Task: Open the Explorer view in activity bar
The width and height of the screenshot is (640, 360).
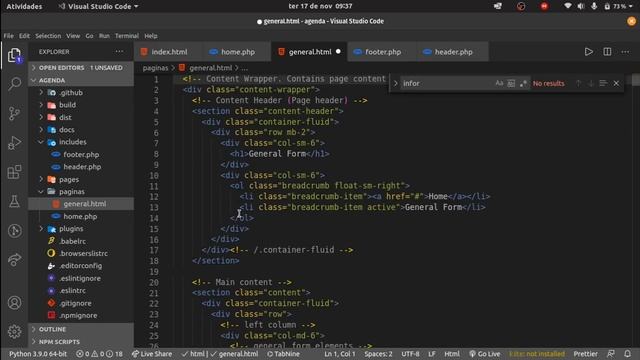Action: [x=14, y=55]
